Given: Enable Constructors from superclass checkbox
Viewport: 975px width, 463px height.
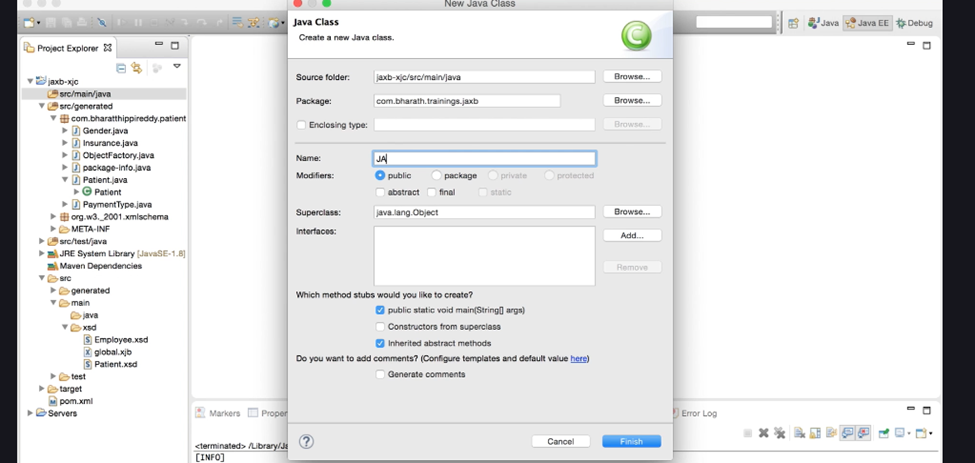Looking at the screenshot, I should coord(380,327).
